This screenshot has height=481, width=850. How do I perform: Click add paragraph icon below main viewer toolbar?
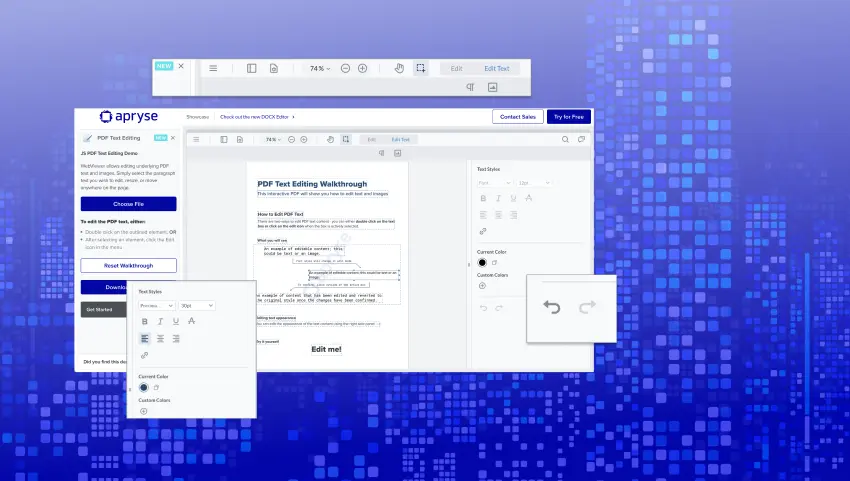tap(382, 153)
